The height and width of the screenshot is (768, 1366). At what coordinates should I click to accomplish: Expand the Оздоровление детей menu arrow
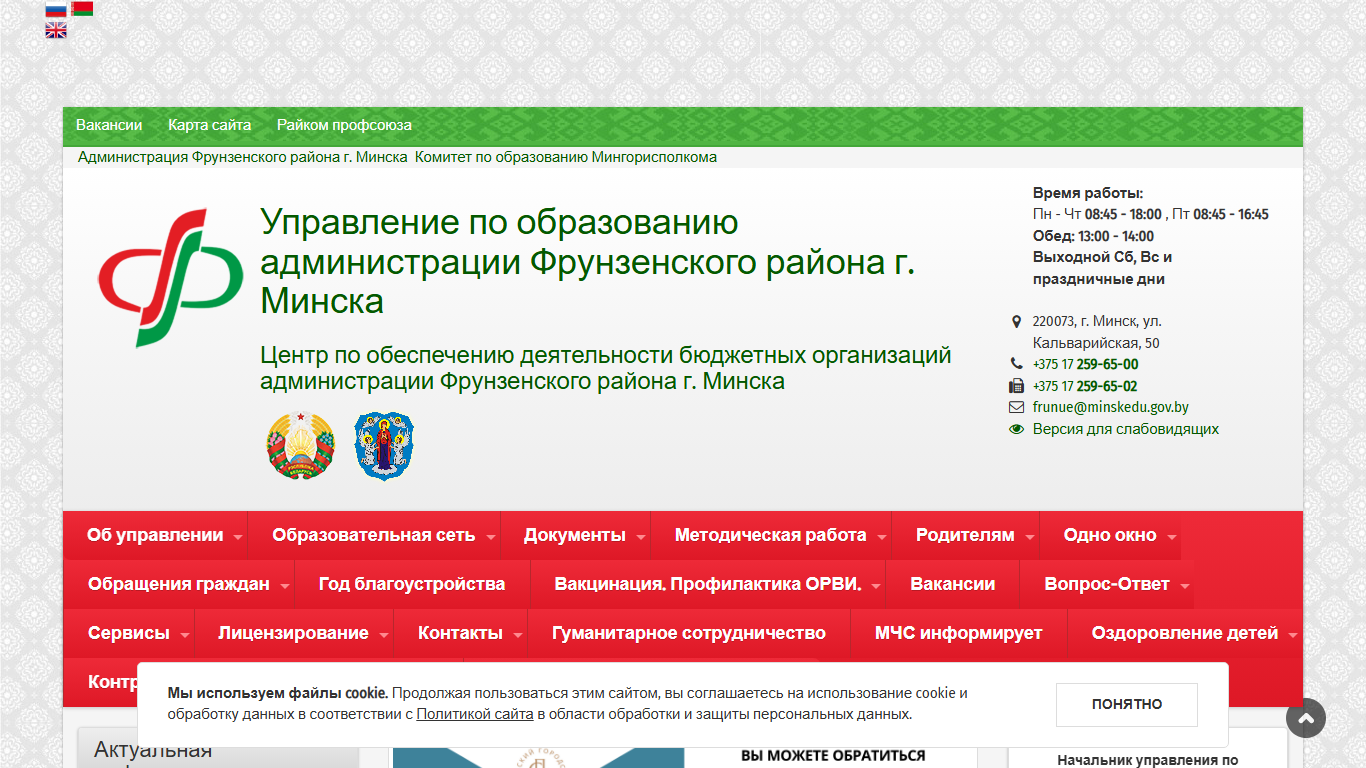pos(1293,635)
